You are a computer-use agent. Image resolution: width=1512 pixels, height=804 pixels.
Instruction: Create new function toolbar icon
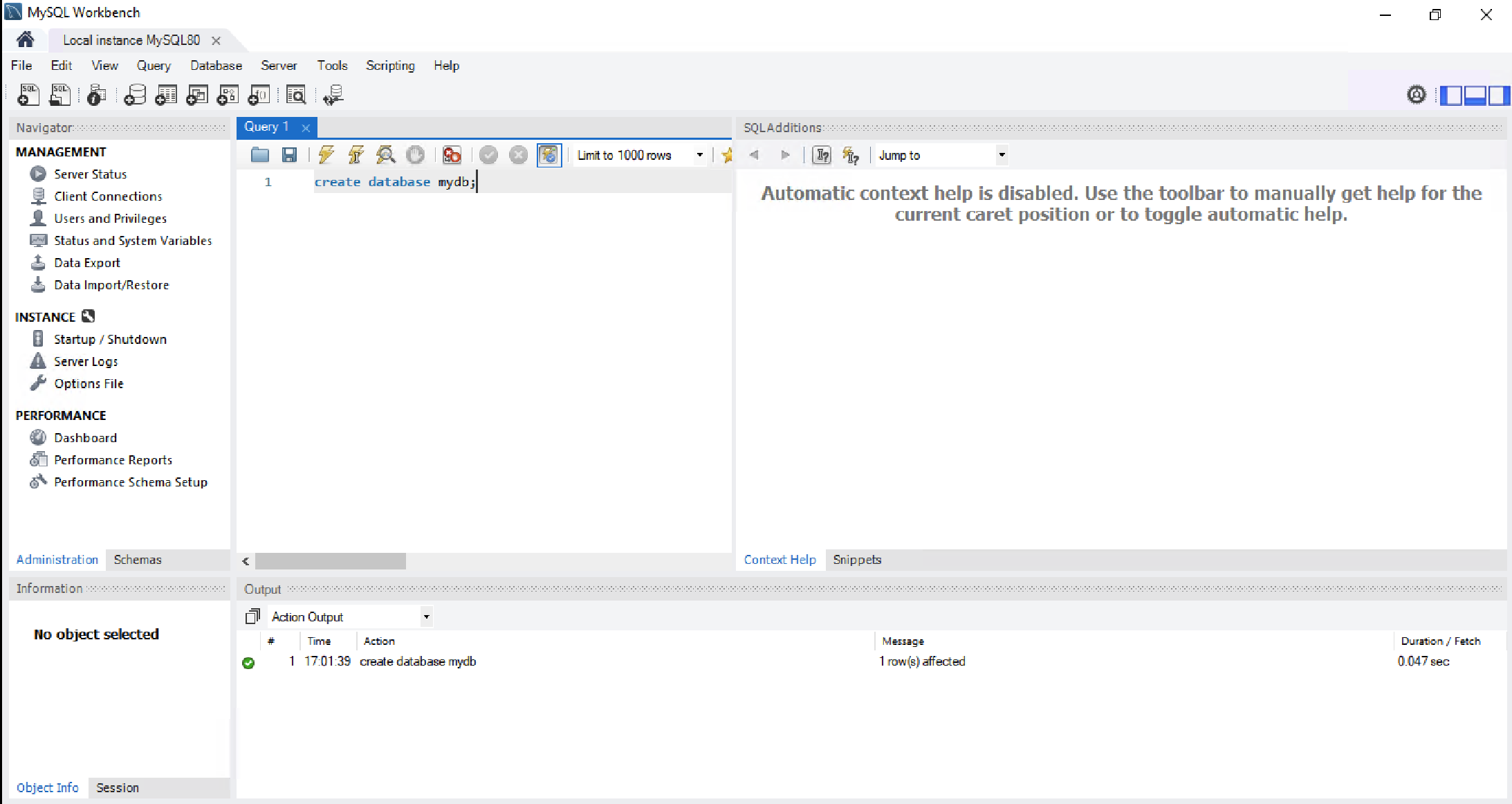tap(259, 95)
